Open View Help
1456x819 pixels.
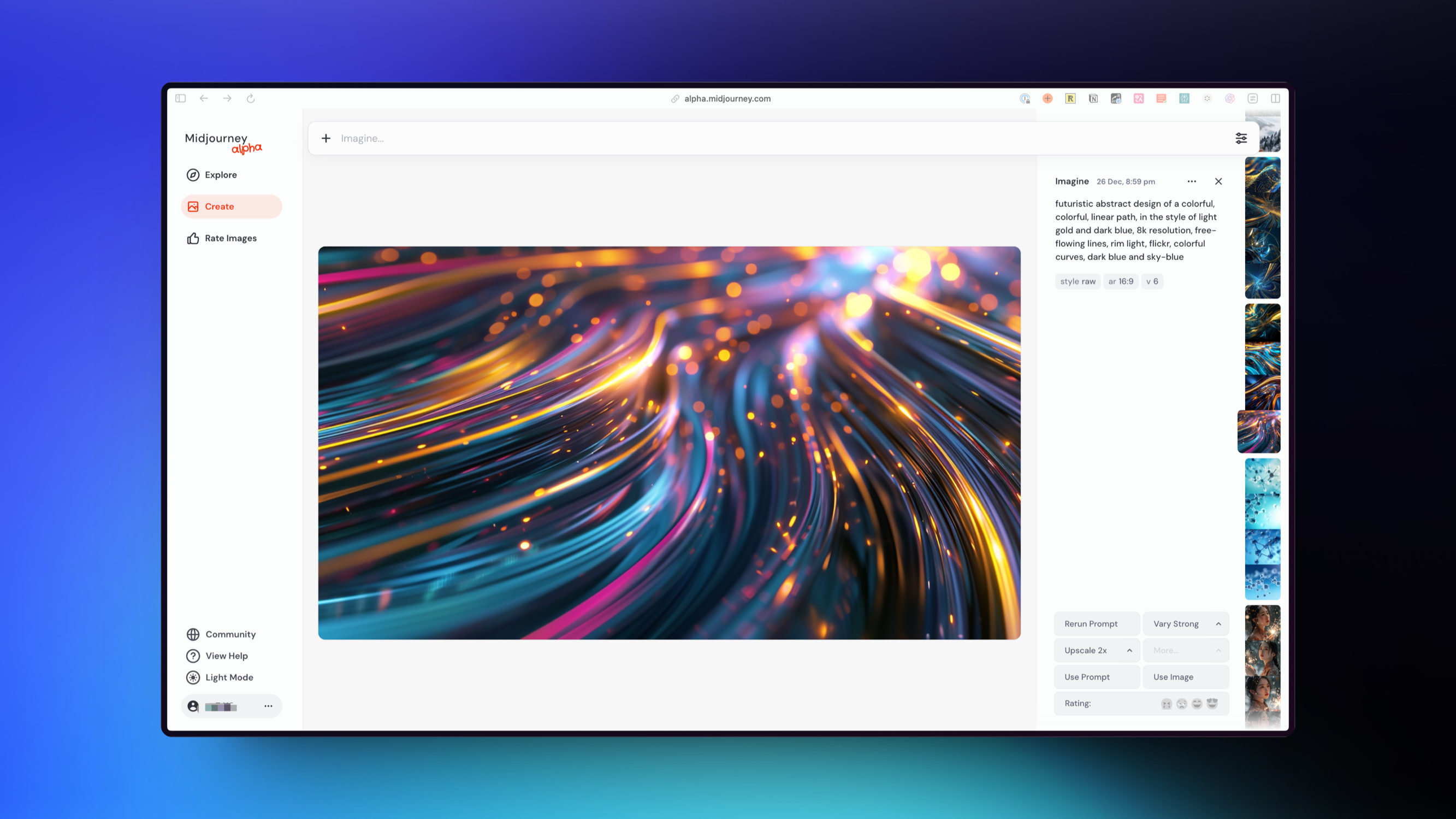(217, 656)
